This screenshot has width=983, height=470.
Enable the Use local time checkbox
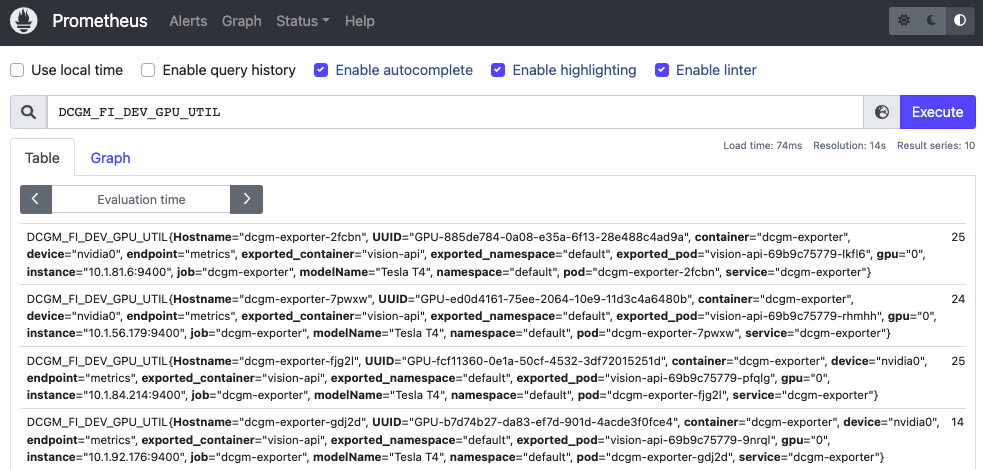pyautogui.click(x=17, y=70)
